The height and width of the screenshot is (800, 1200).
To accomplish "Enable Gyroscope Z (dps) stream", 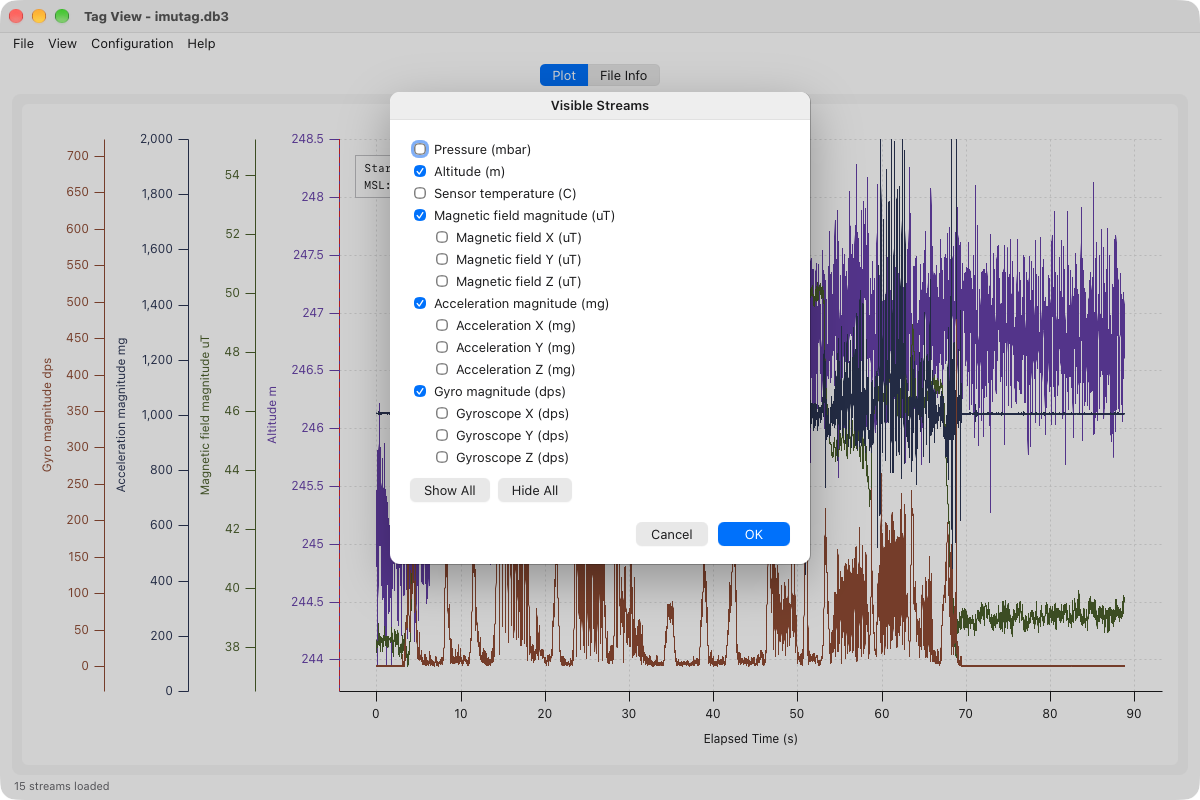I will [442, 457].
